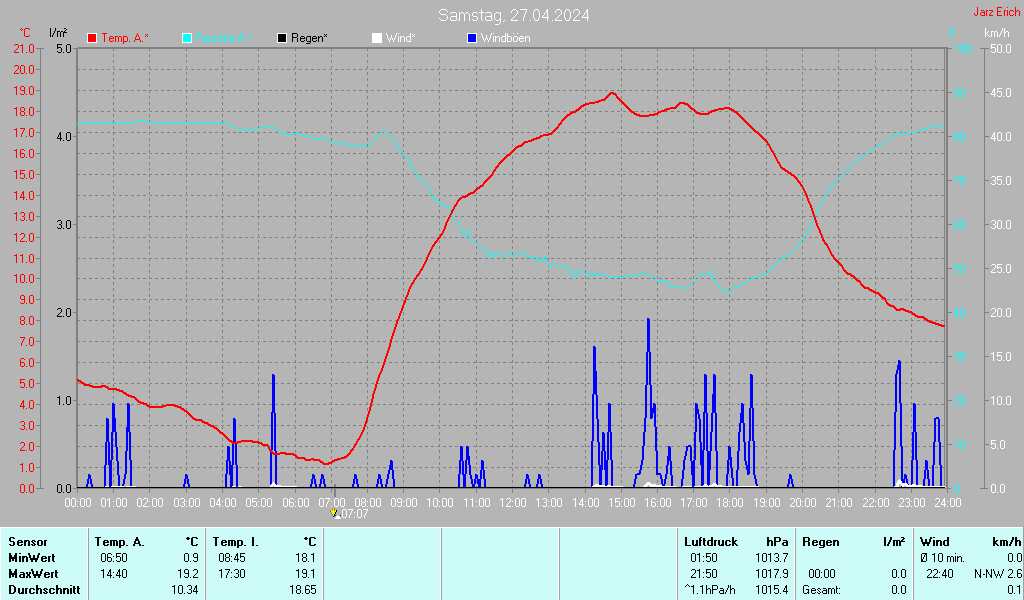1024x600 pixels.
Task: Click the cyan humidity legend square
Action: pyautogui.click(x=187, y=38)
